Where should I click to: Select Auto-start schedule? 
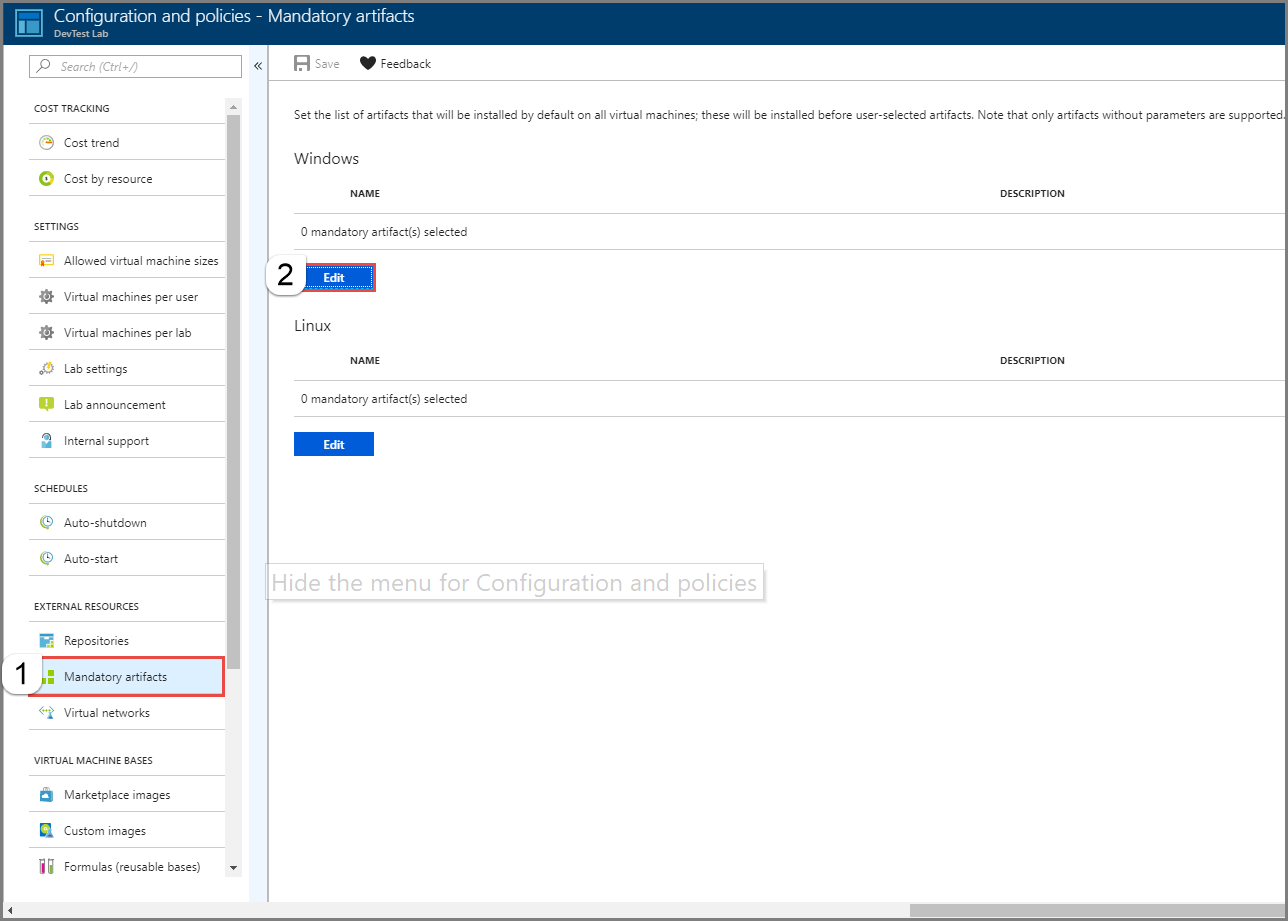pyautogui.click(x=127, y=559)
